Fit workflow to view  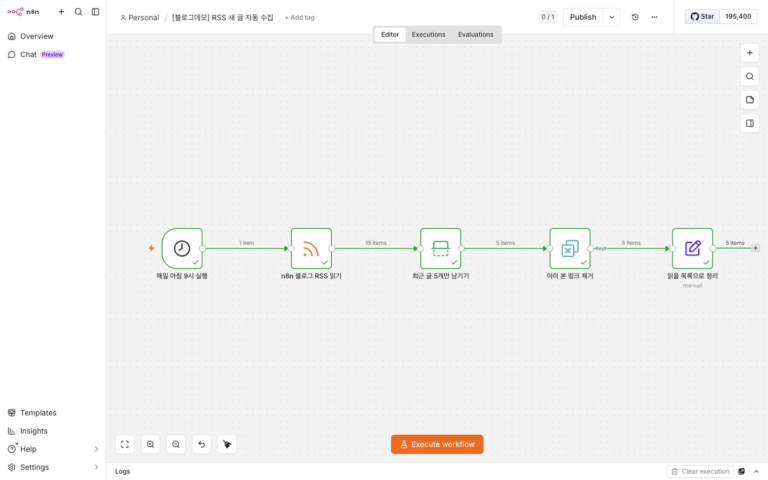[125, 444]
